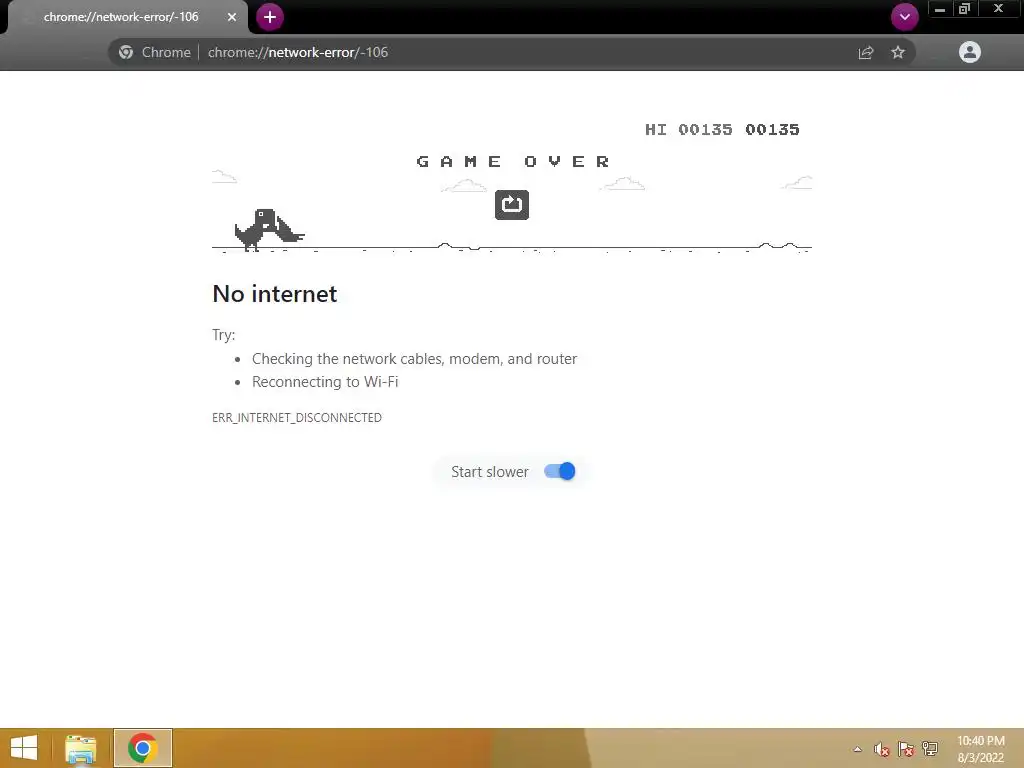This screenshot has width=1024, height=768.
Task: Click the muted volume tray icon
Action: 882,749
